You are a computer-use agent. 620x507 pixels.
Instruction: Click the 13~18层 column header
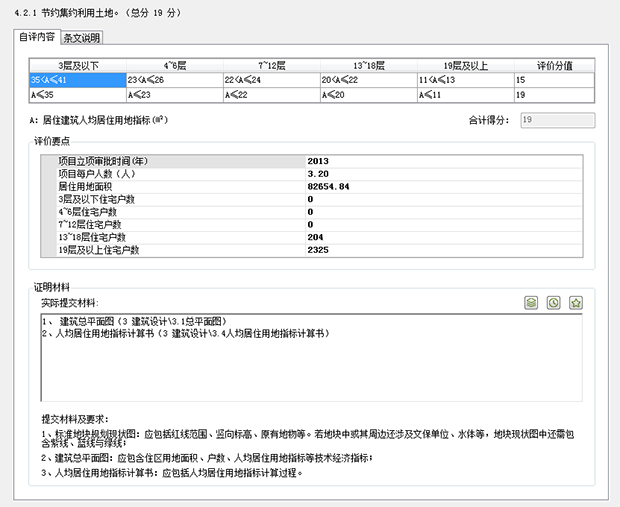[369, 66]
